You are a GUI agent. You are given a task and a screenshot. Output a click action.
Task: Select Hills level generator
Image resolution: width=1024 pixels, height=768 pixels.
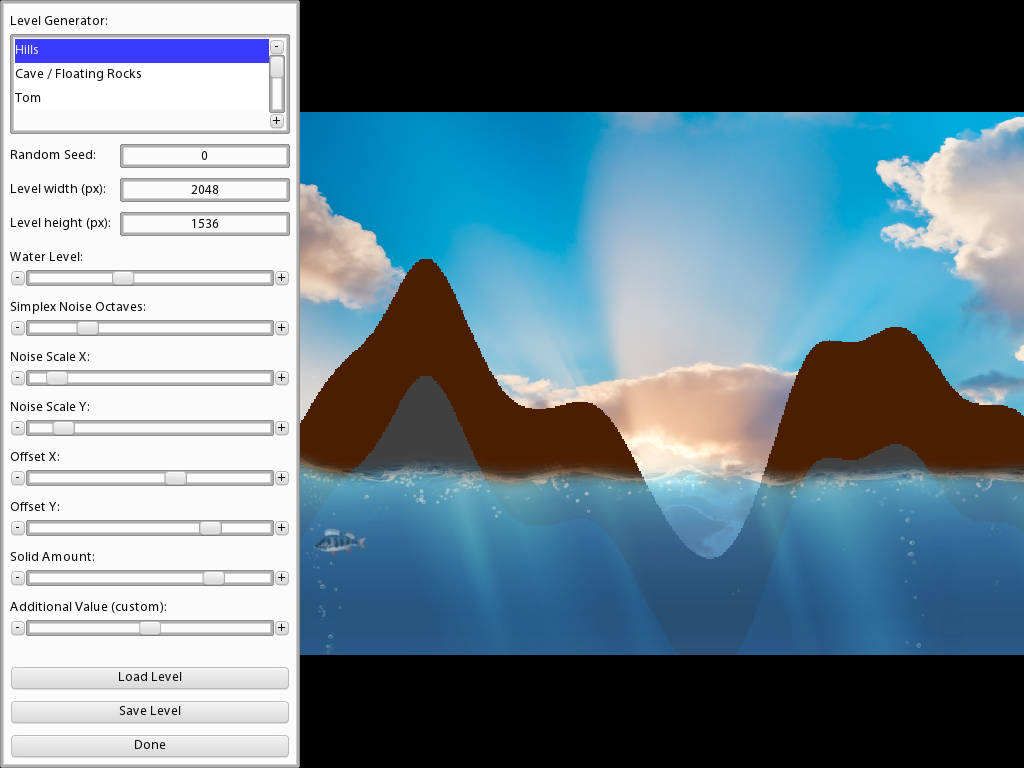point(140,50)
